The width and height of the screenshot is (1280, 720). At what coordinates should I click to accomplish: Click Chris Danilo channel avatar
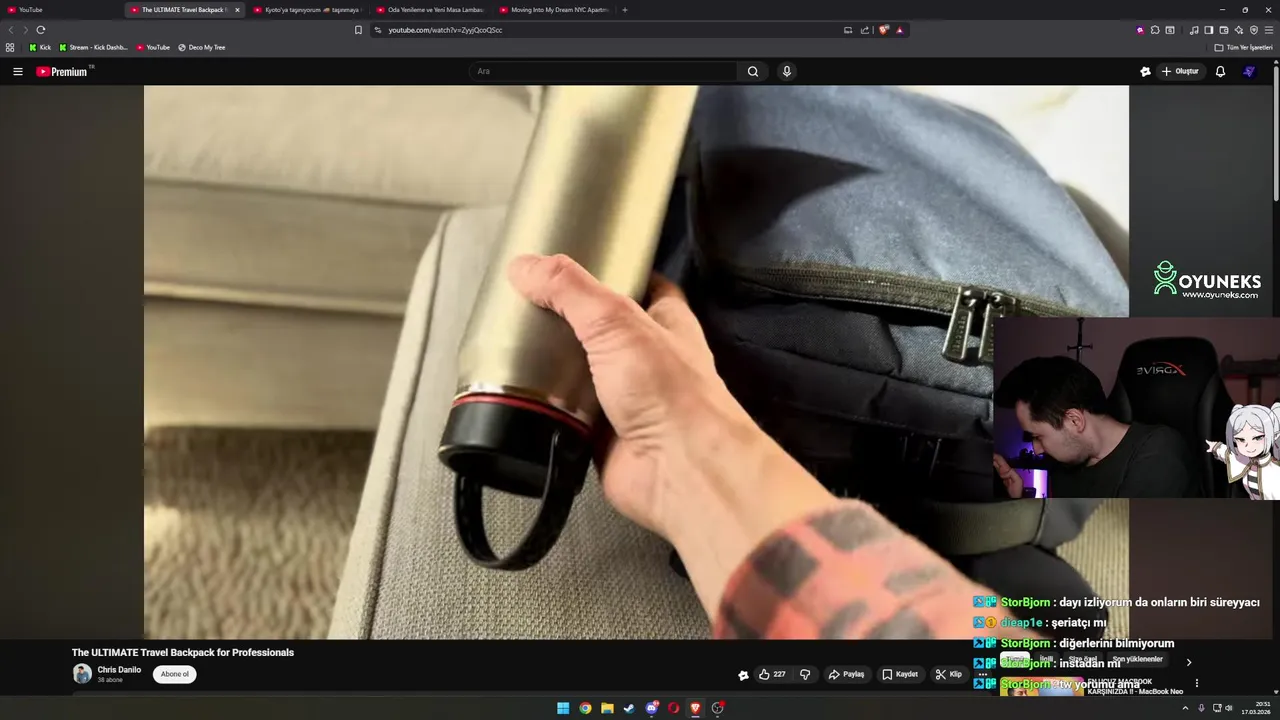[82, 674]
